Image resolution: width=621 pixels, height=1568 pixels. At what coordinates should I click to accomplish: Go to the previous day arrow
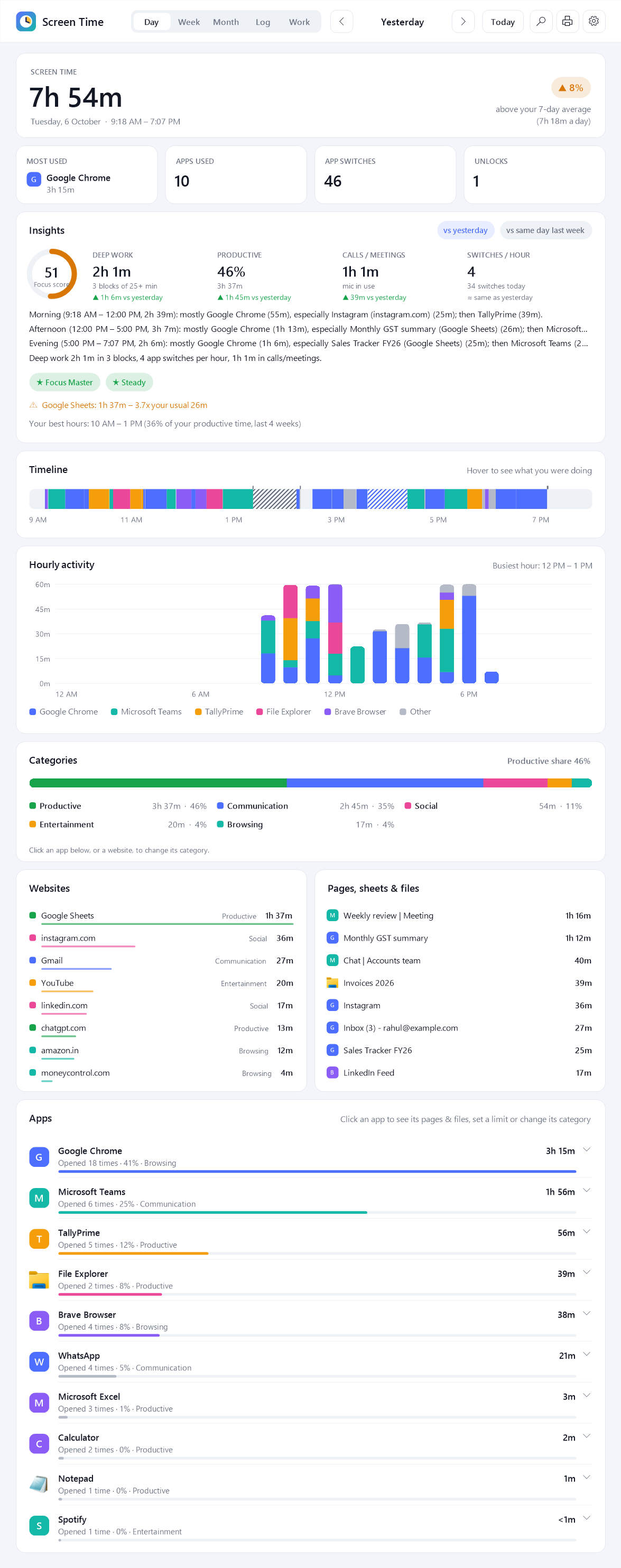[x=341, y=21]
